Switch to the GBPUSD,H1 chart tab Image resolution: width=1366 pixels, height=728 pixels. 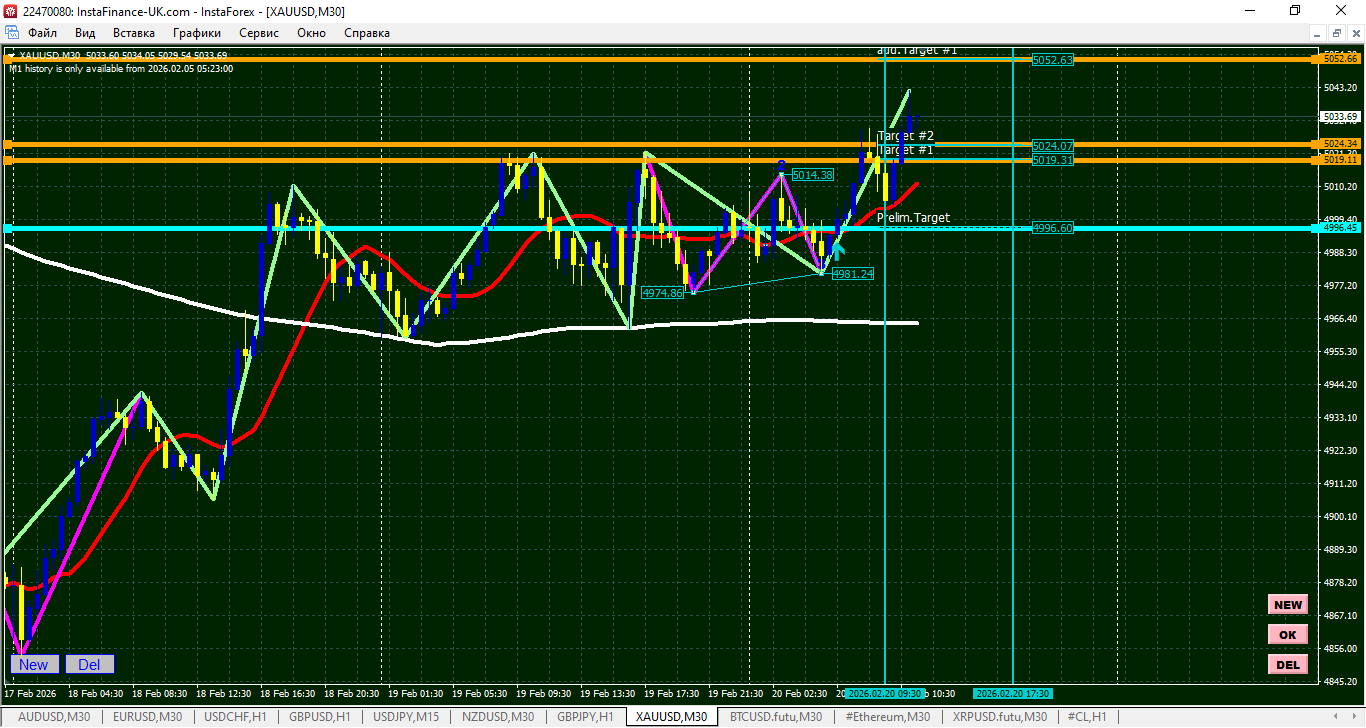pos(320,717)
